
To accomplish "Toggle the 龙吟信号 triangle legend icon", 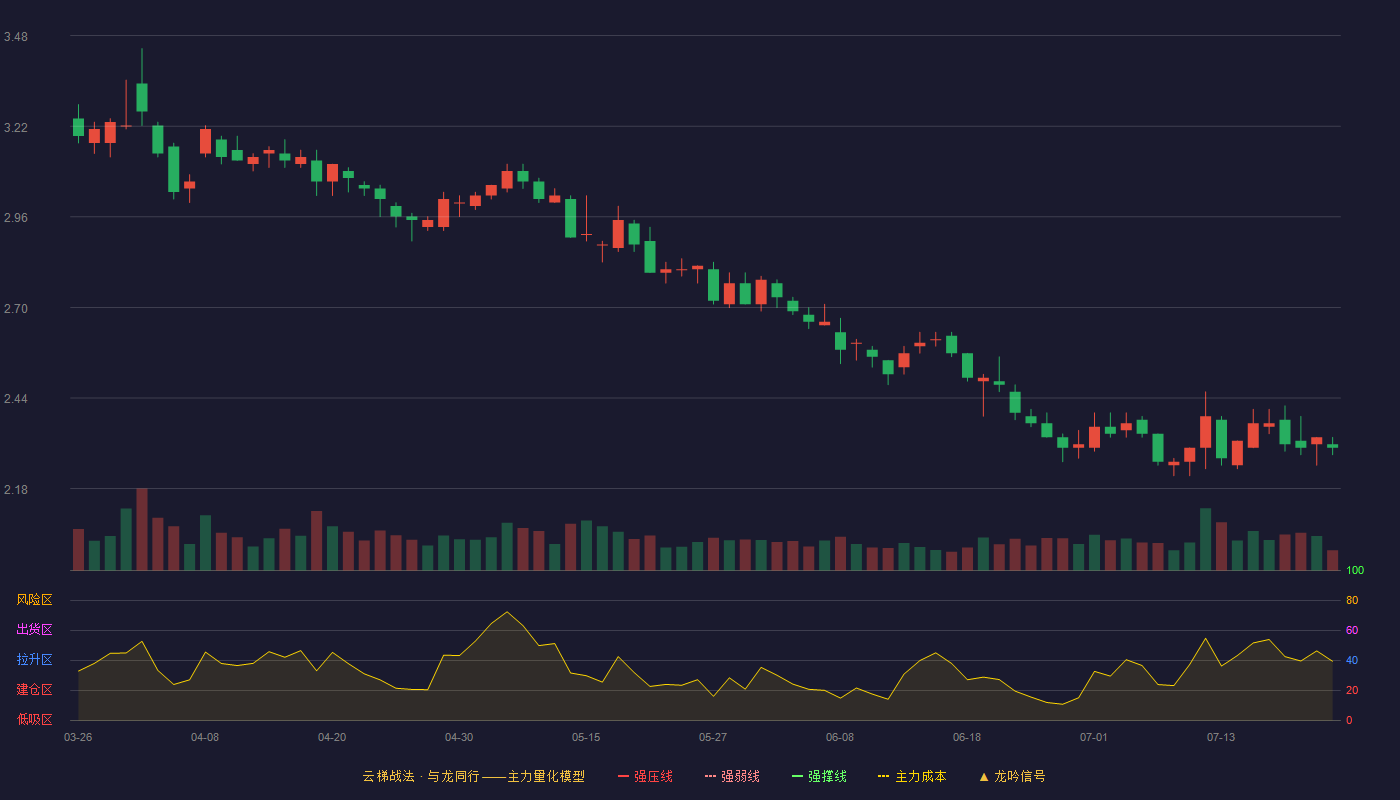I will point(984,776).
